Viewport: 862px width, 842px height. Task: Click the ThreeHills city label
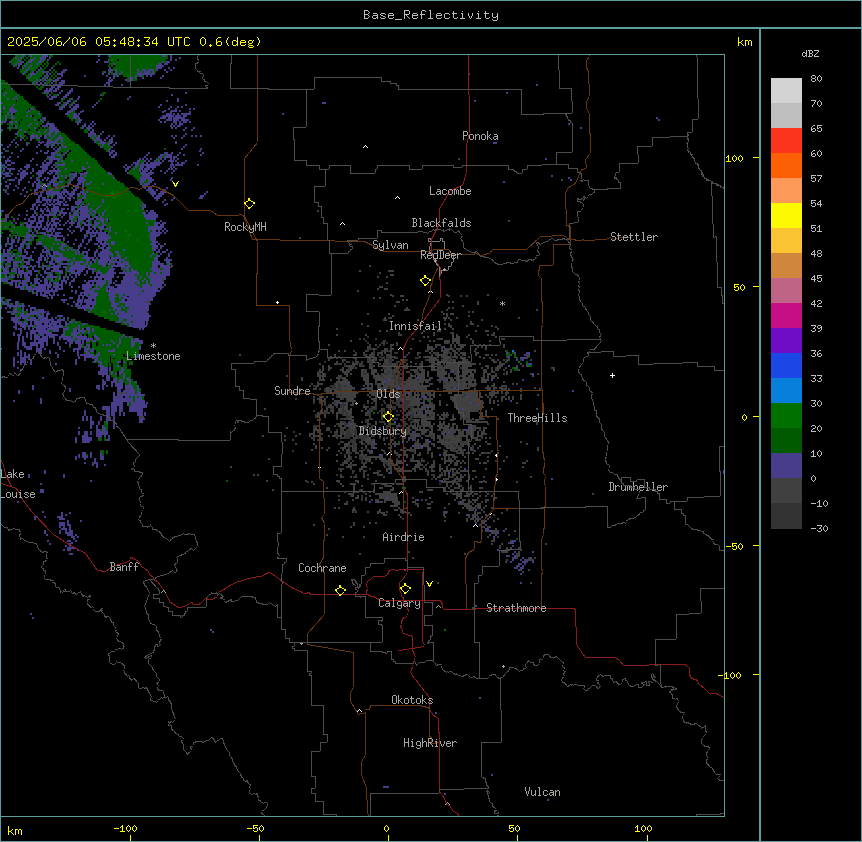(537, 418)
